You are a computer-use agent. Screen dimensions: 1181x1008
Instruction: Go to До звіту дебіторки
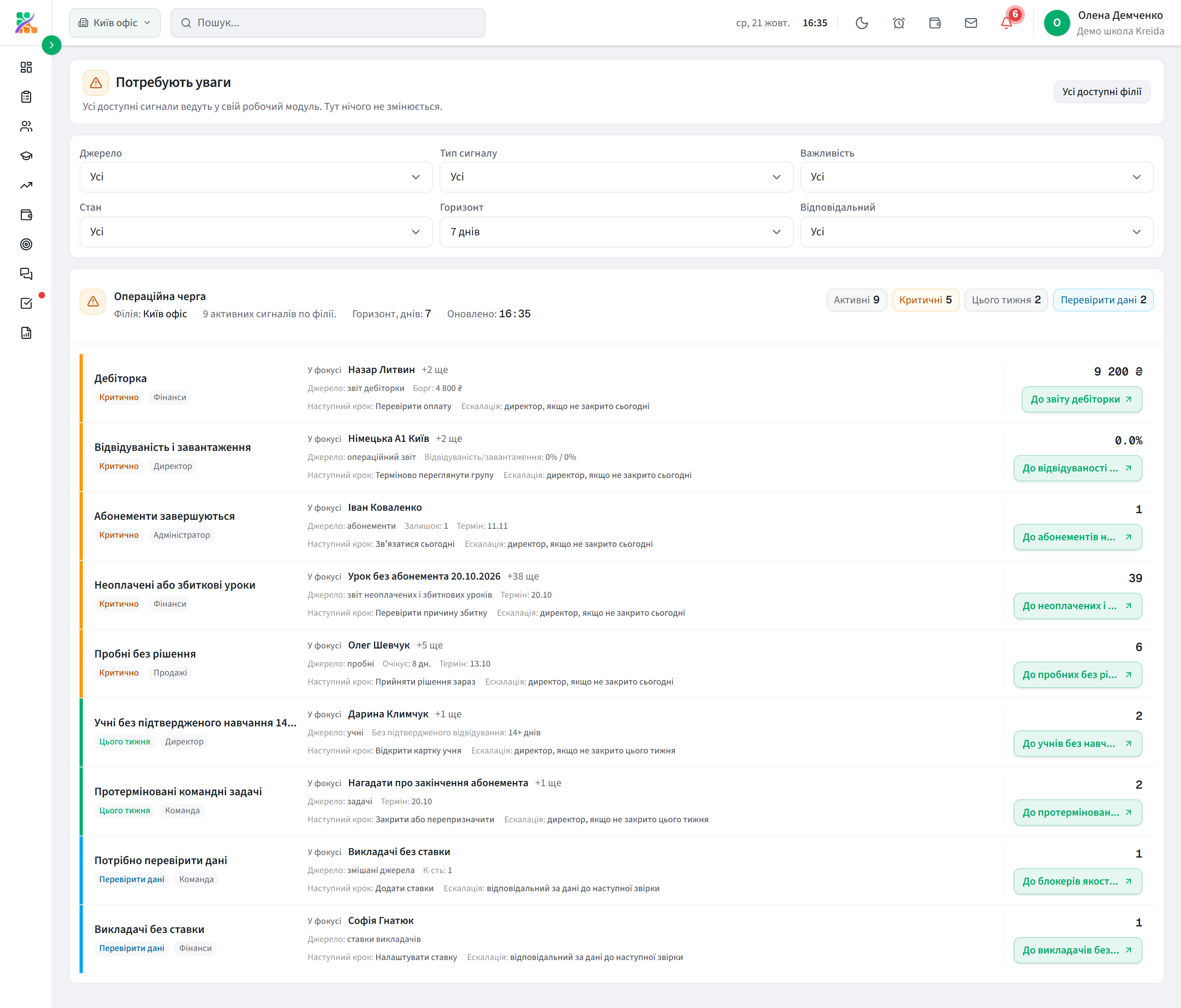pyautogui.click(x=1082, y=399)
